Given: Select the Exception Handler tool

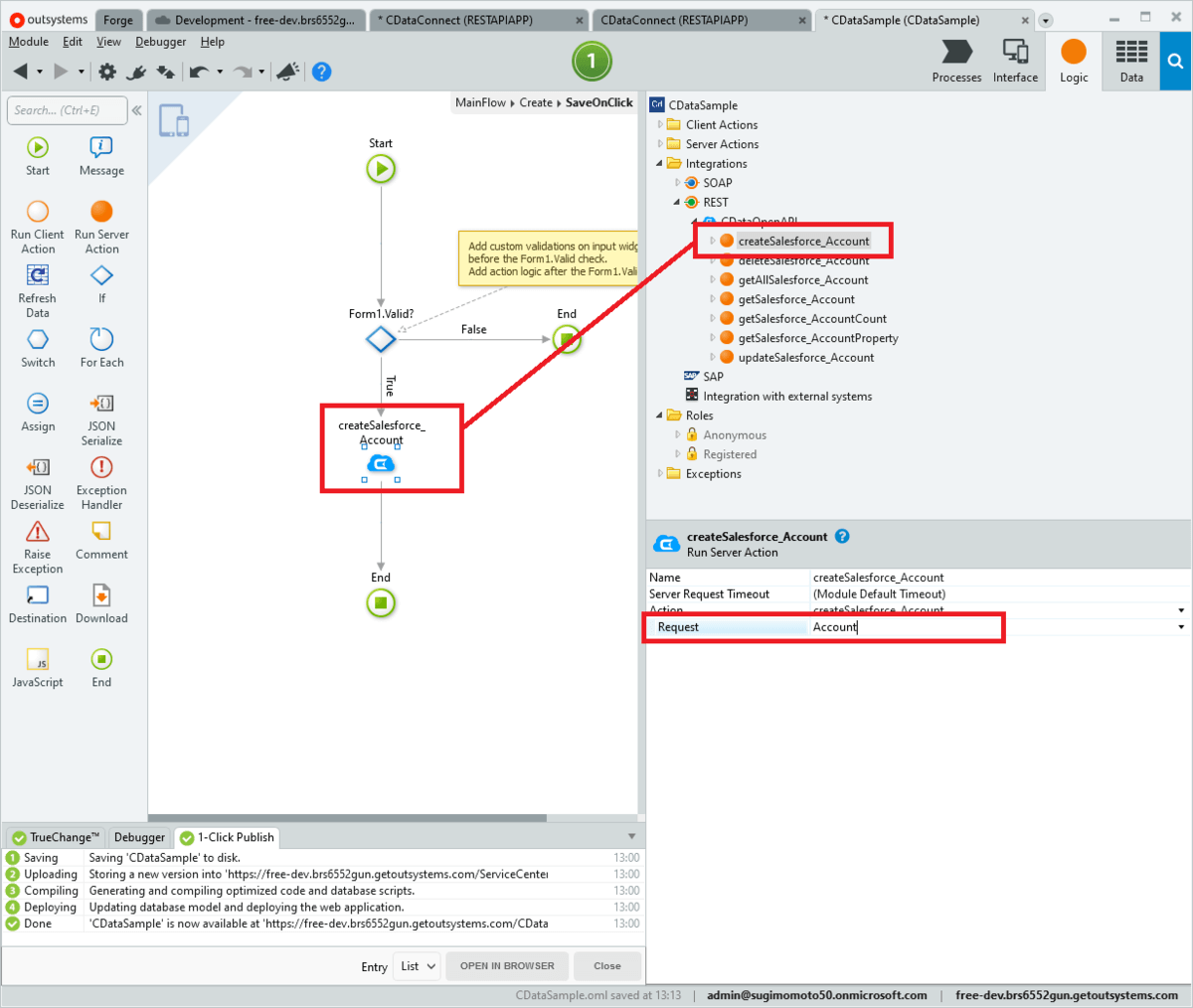Looking at the screenshot, I should point(101,483).
